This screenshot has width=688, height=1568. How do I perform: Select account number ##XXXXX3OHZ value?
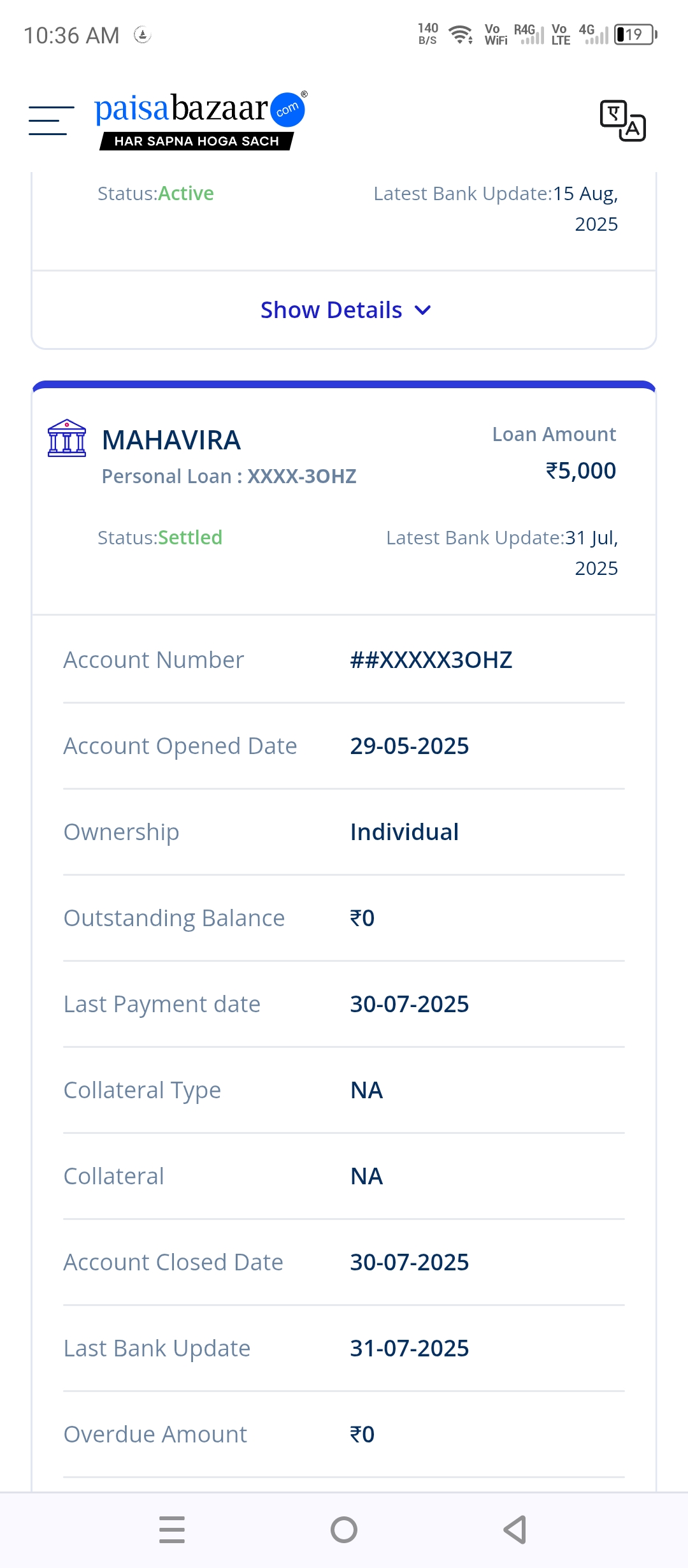tap(431, 660)
